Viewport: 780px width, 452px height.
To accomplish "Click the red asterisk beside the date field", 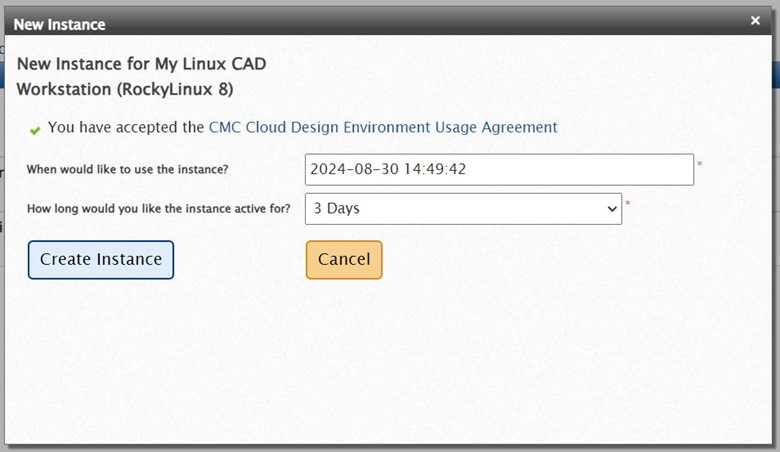I will [x=700, y=165].
